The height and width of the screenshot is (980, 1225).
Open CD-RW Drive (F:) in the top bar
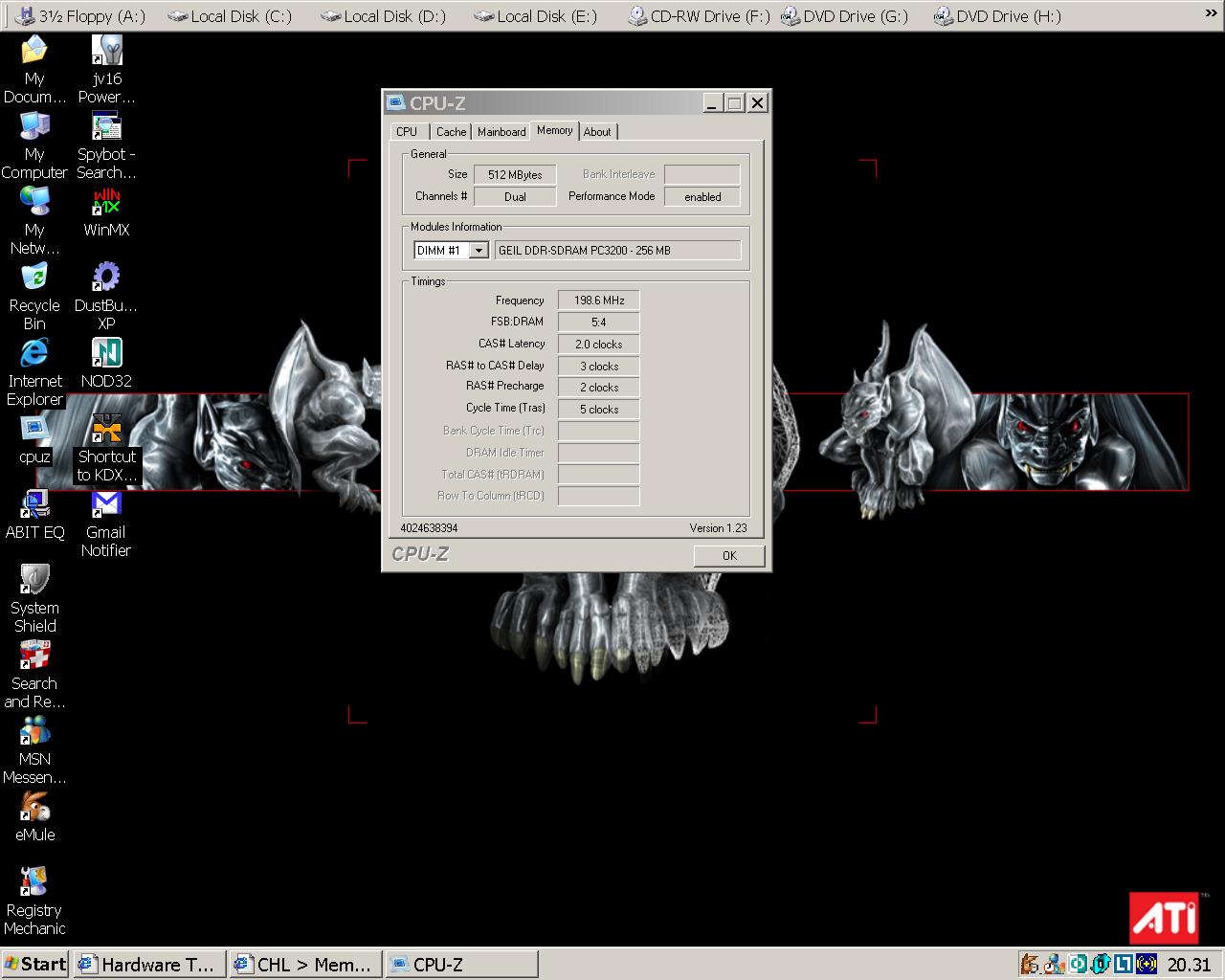click(699, 16)
